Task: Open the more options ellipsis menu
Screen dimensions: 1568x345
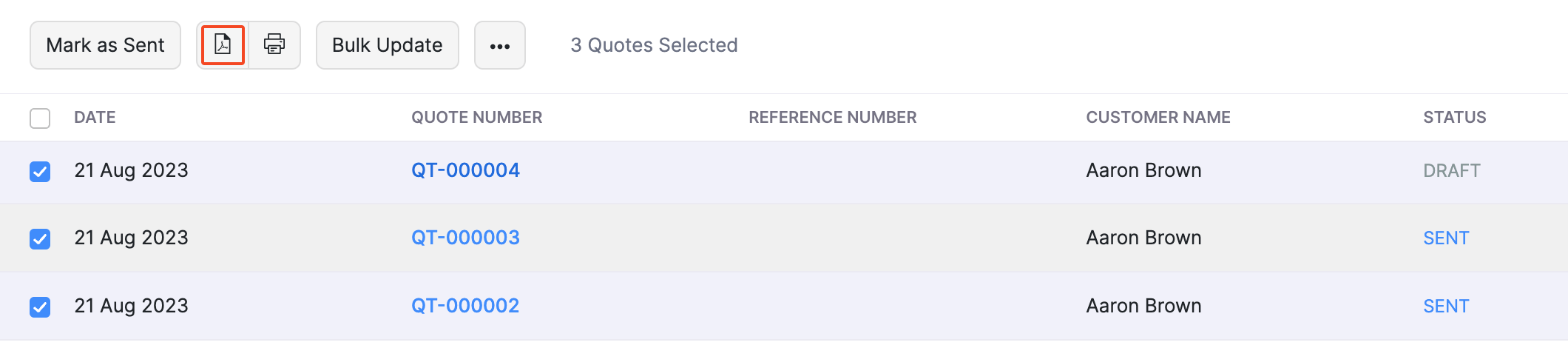Action: click(x=500, y=46)
